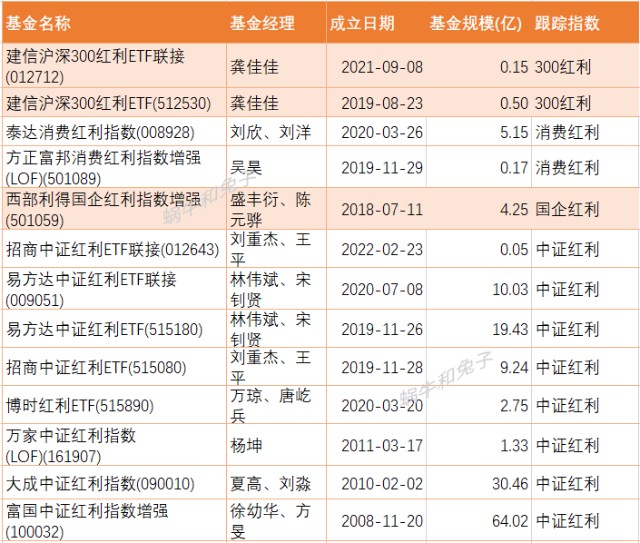Screen dimensions: 640x543
Task: Click fund size value 5.15
Action: point(514,132)
